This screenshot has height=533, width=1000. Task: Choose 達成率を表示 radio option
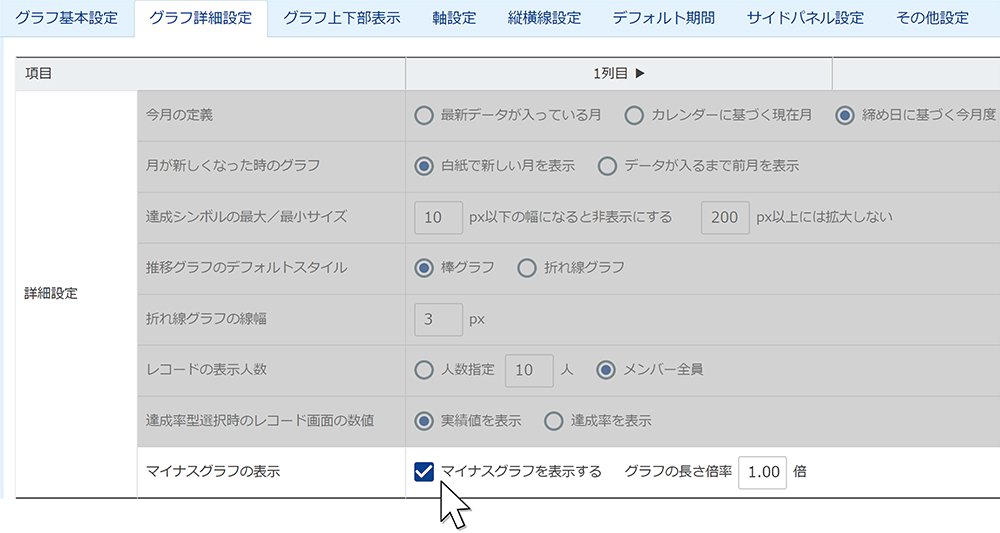(554, 421)
